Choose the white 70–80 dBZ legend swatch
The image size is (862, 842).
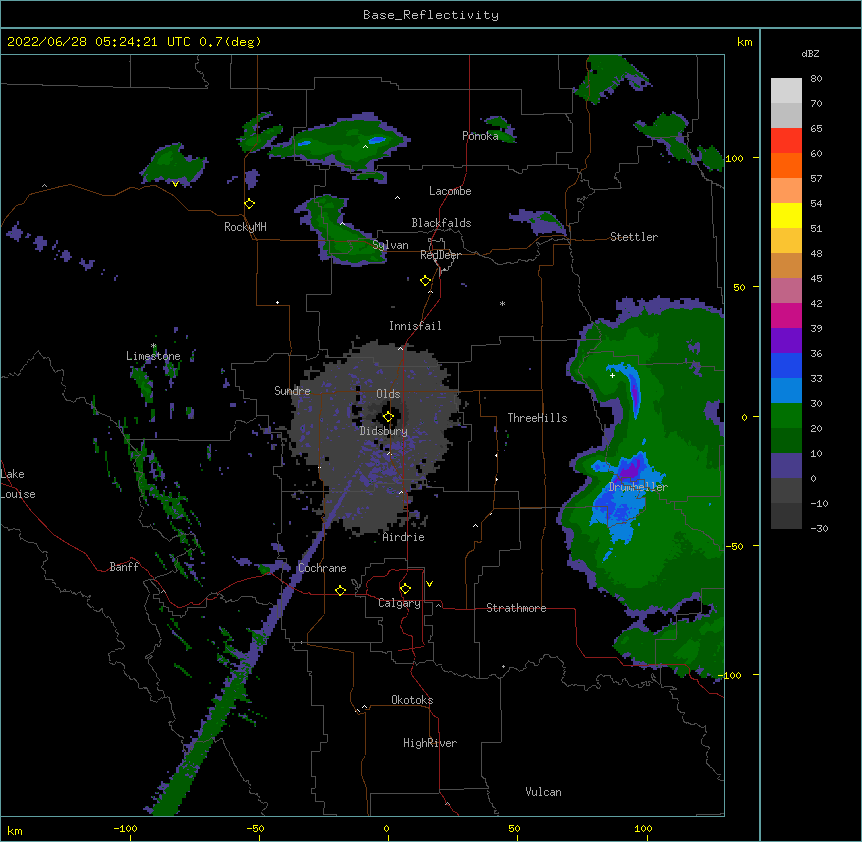coord(786,91)
